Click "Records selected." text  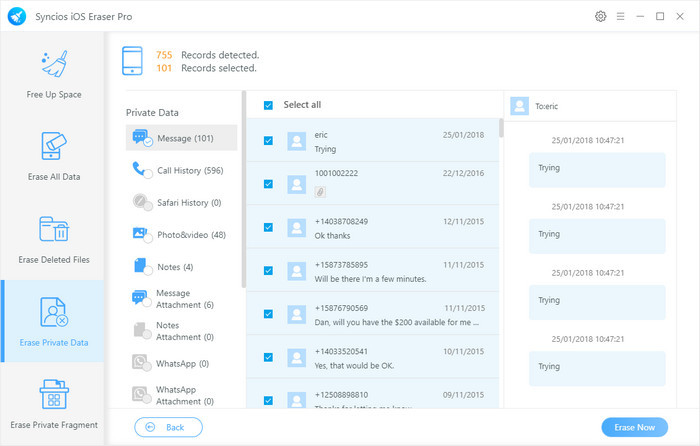click(219, 68)
